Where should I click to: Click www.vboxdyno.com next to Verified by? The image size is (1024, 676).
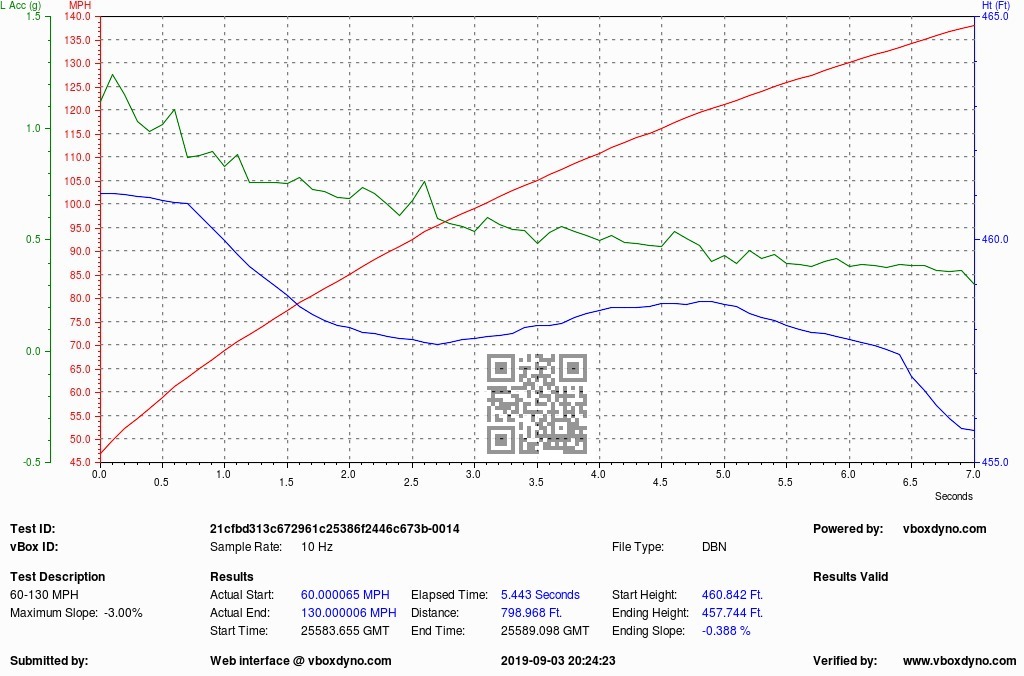(959, 661)
